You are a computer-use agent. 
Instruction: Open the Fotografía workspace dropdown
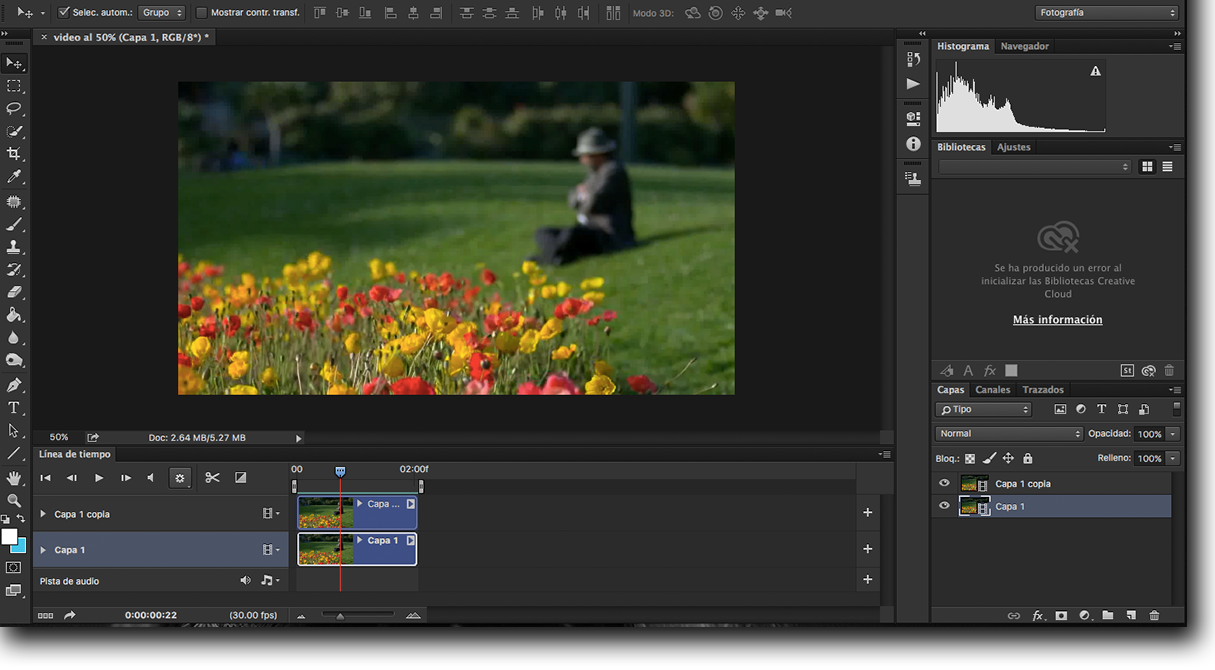[x=1106, y=13]
